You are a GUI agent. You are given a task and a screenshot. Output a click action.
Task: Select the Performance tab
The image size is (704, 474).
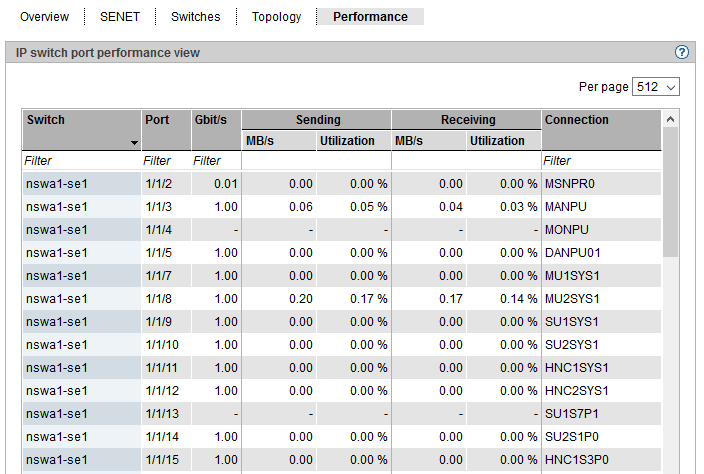coord(370,17)
